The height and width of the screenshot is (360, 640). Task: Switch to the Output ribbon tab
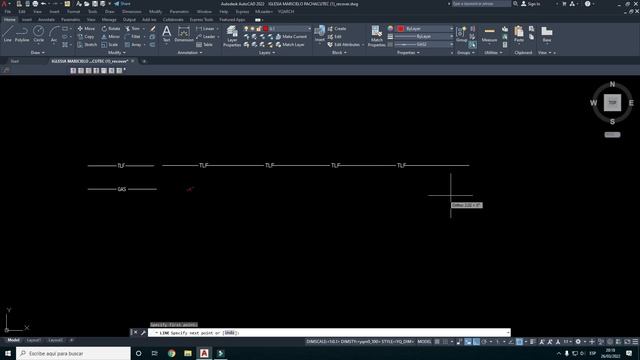(x=129, y=20)
